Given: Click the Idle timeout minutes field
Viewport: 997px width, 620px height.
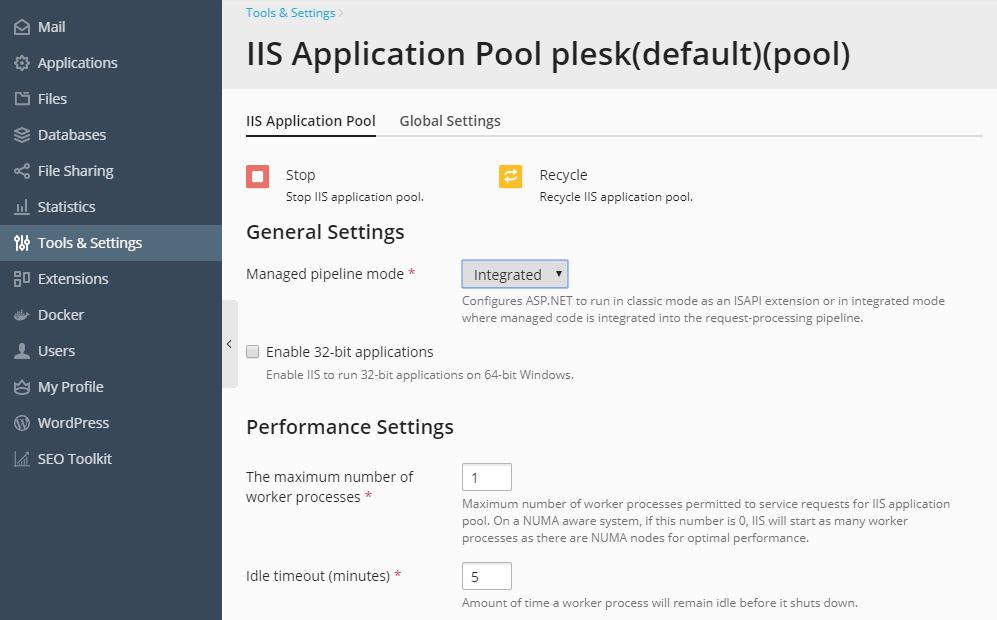Looking at the screenshot, I should tap(487, 576).
